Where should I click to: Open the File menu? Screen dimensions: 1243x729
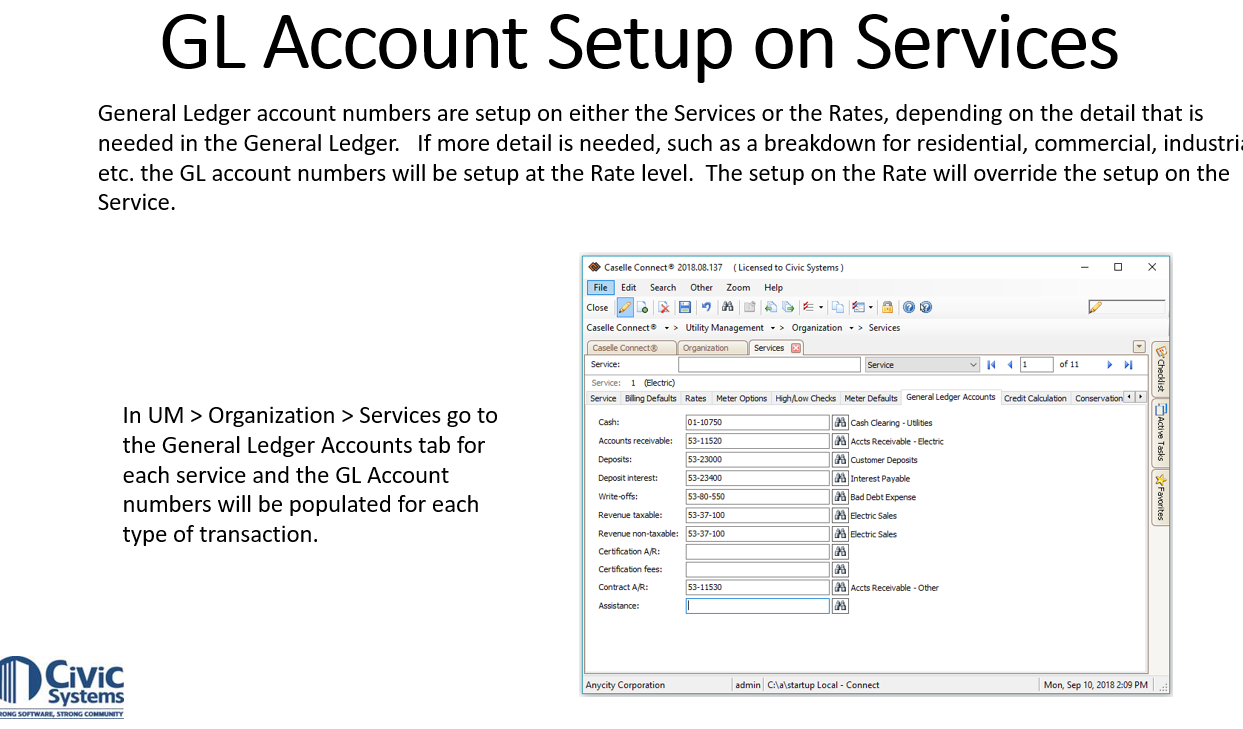point(600,287)
